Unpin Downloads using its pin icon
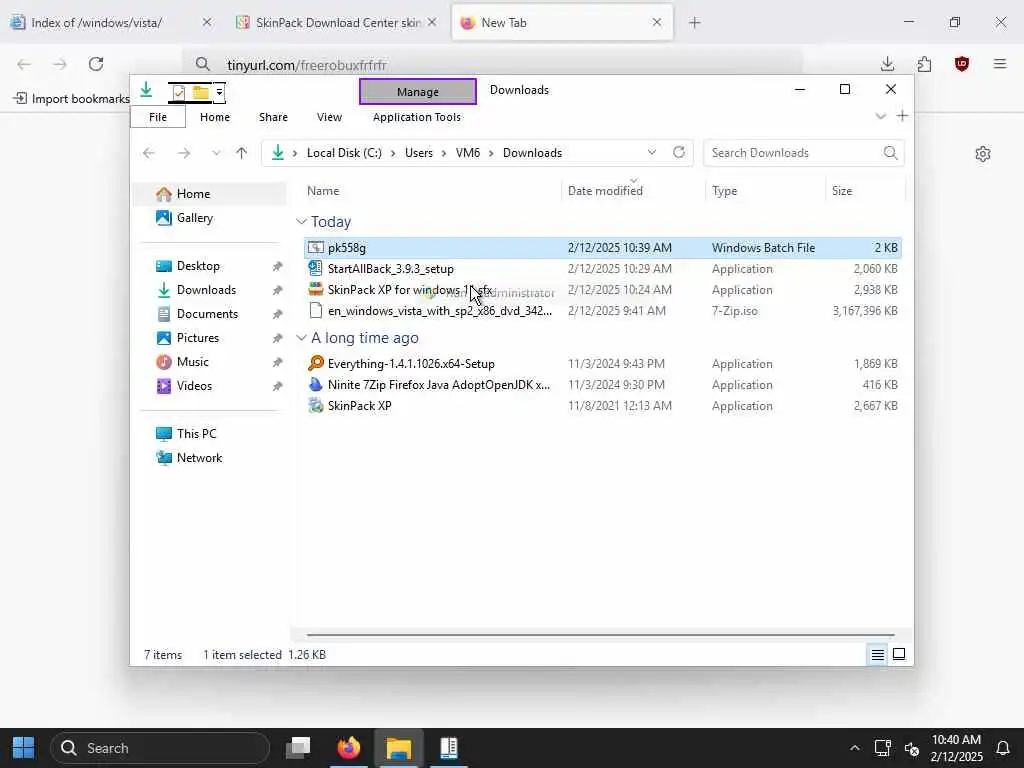Viewport: 1024px width, 768px height. (278, 291)
